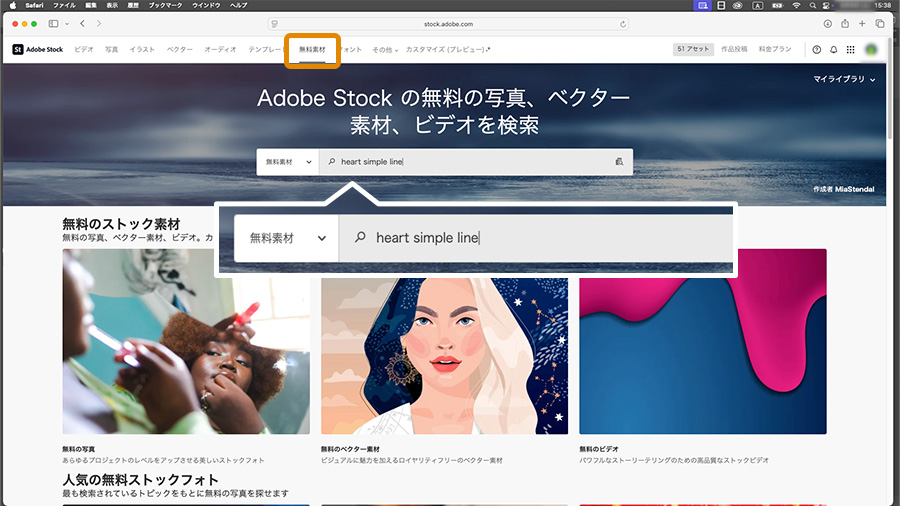
Task: Expand the マイライブラリ dropdown
Action: 844,79
